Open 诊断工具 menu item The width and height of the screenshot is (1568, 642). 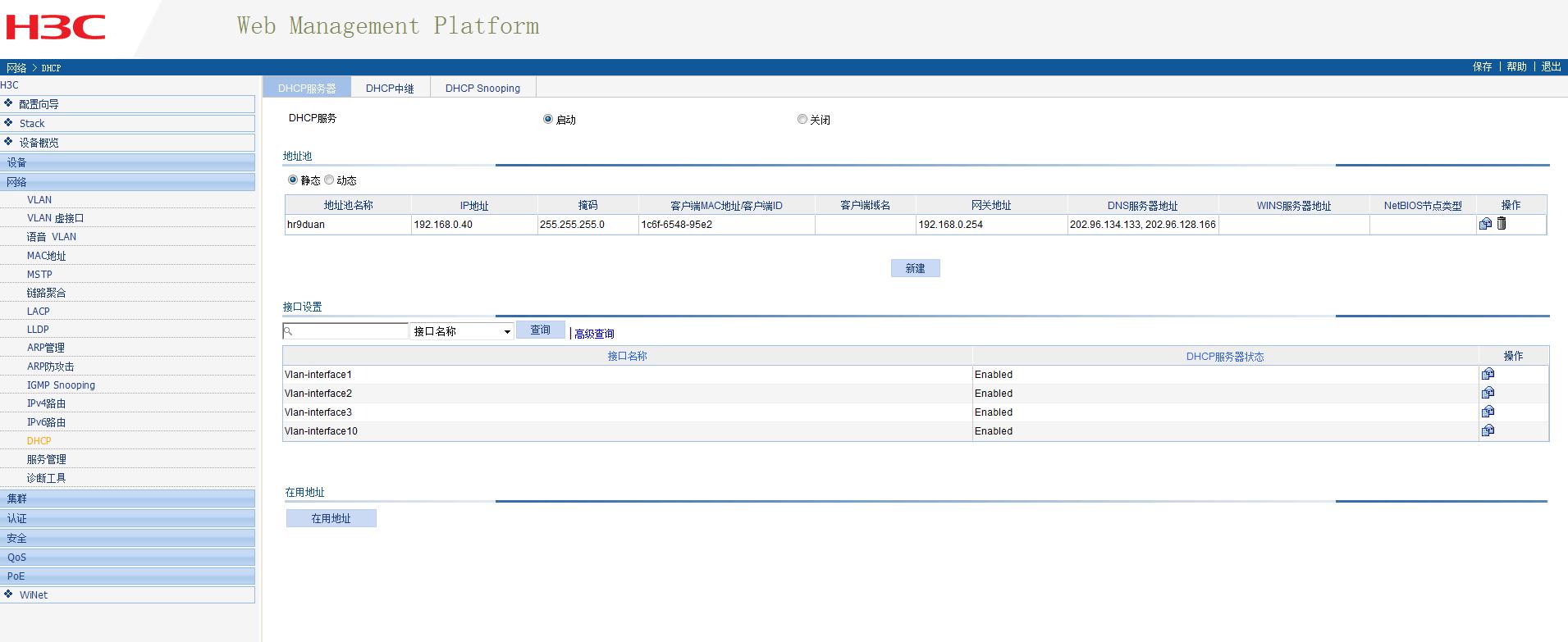tap(46, 478)
